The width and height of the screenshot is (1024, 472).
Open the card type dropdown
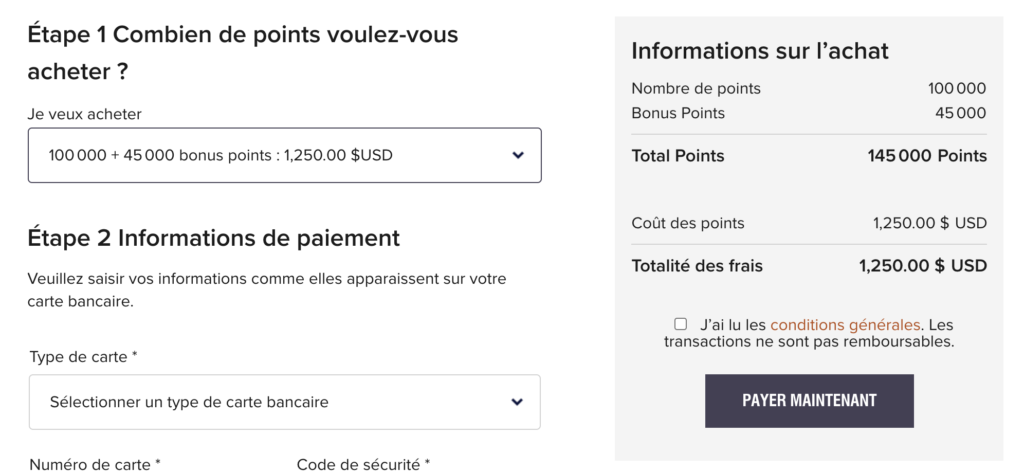point(284,402)
